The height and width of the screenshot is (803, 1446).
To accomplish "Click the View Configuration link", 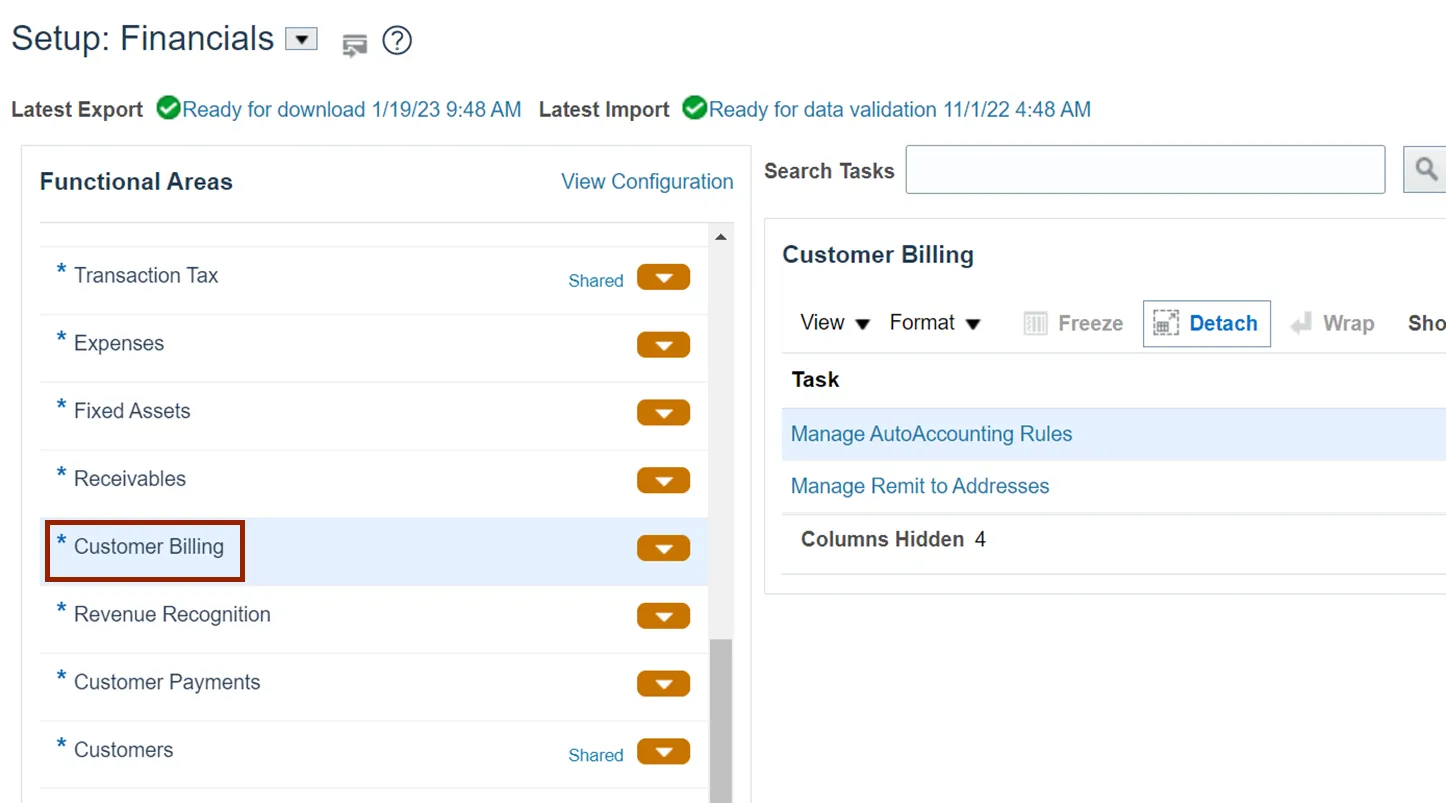I will pos(647,181).
